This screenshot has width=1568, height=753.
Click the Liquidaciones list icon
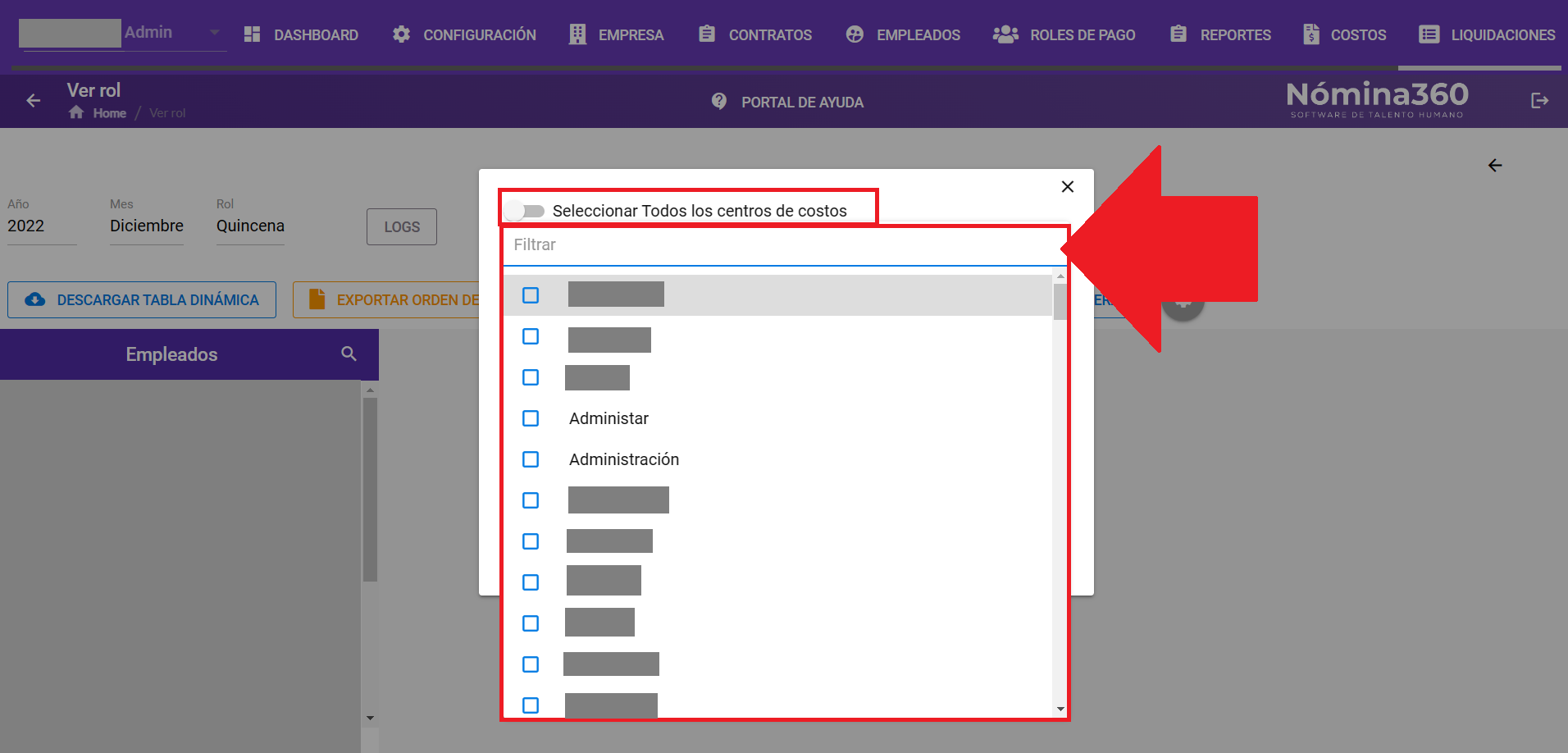tap(1429, 34)
